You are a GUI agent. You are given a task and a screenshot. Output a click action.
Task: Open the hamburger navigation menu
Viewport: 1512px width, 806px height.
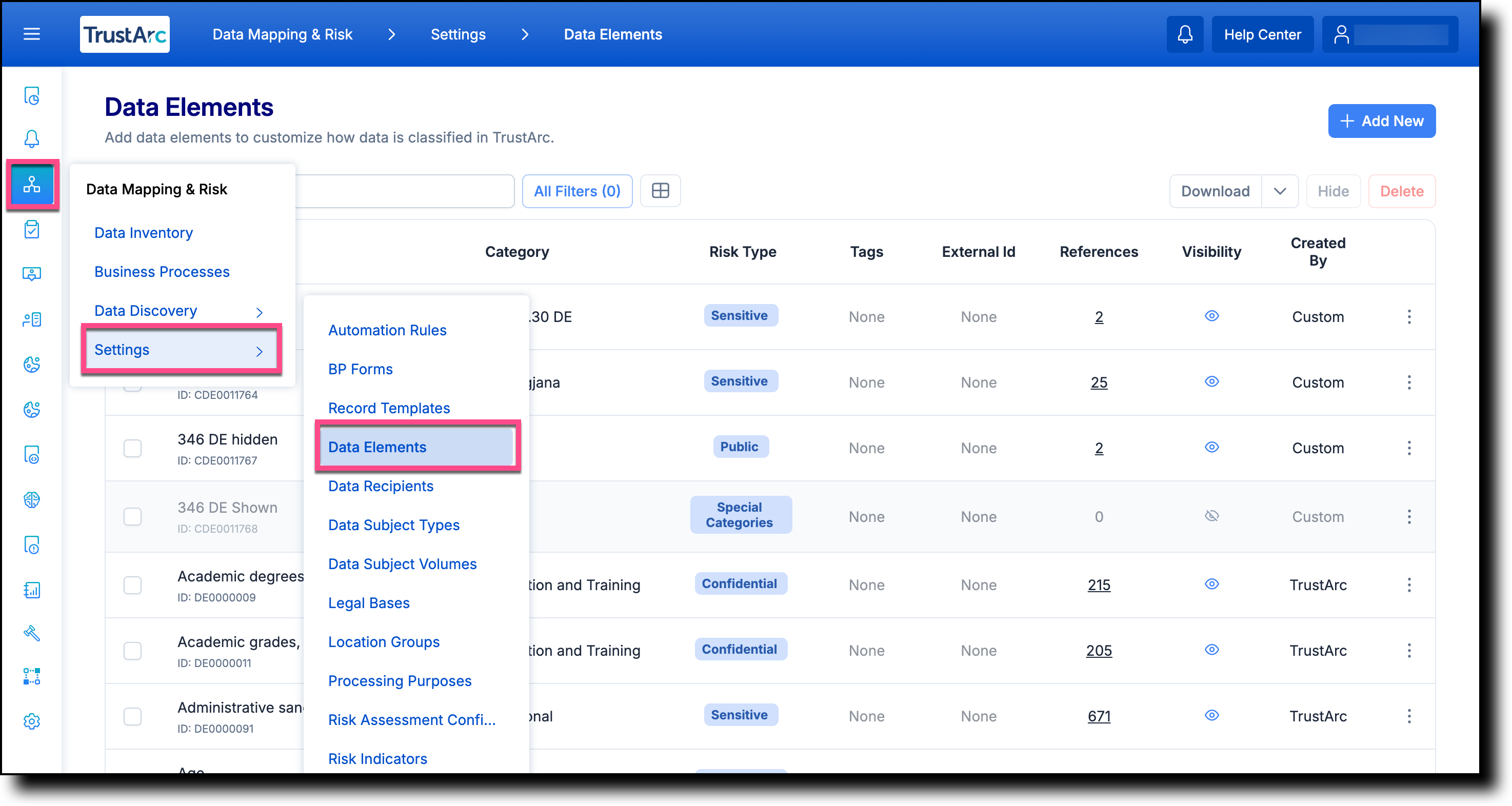32,34
